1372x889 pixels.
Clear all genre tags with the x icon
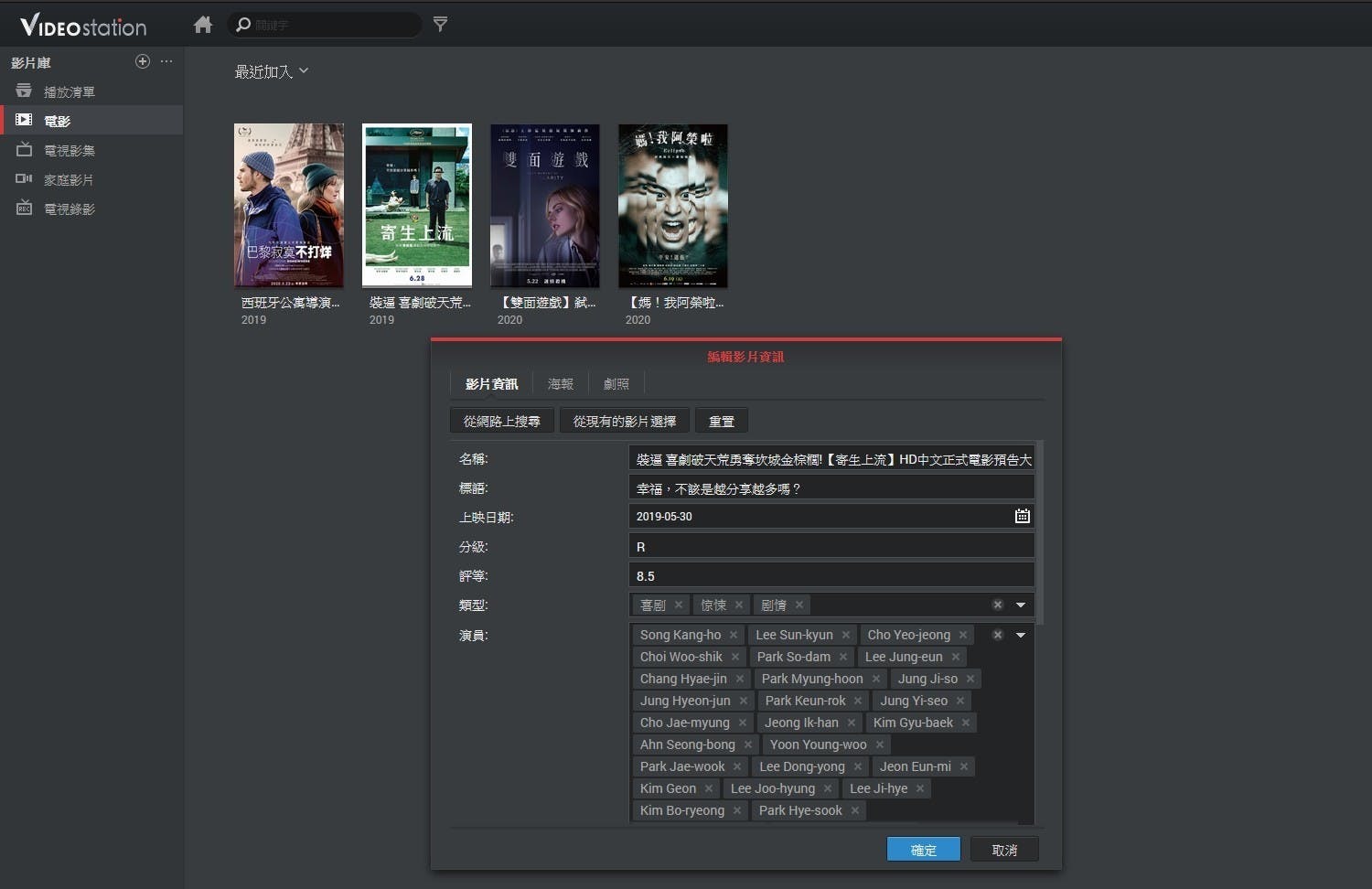point(998,605)
